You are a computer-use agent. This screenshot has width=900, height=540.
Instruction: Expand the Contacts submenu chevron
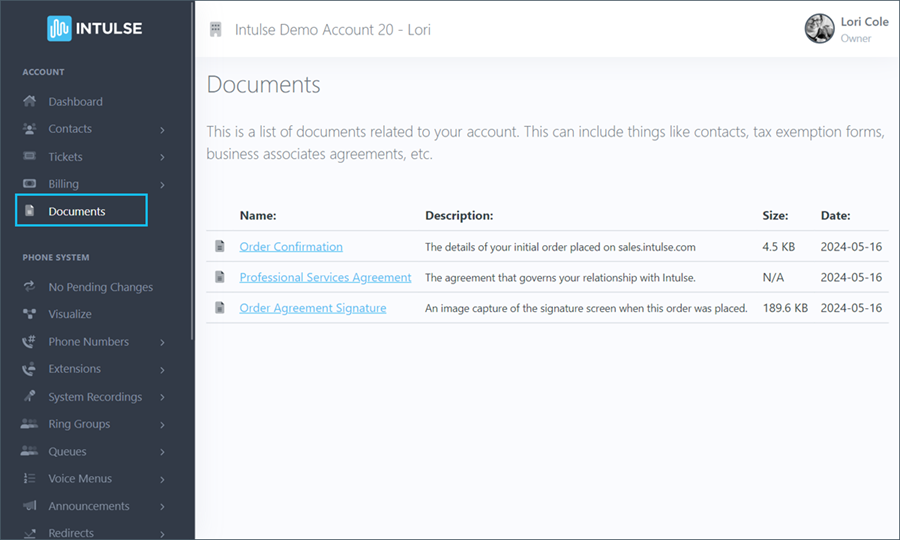point(162,130)
